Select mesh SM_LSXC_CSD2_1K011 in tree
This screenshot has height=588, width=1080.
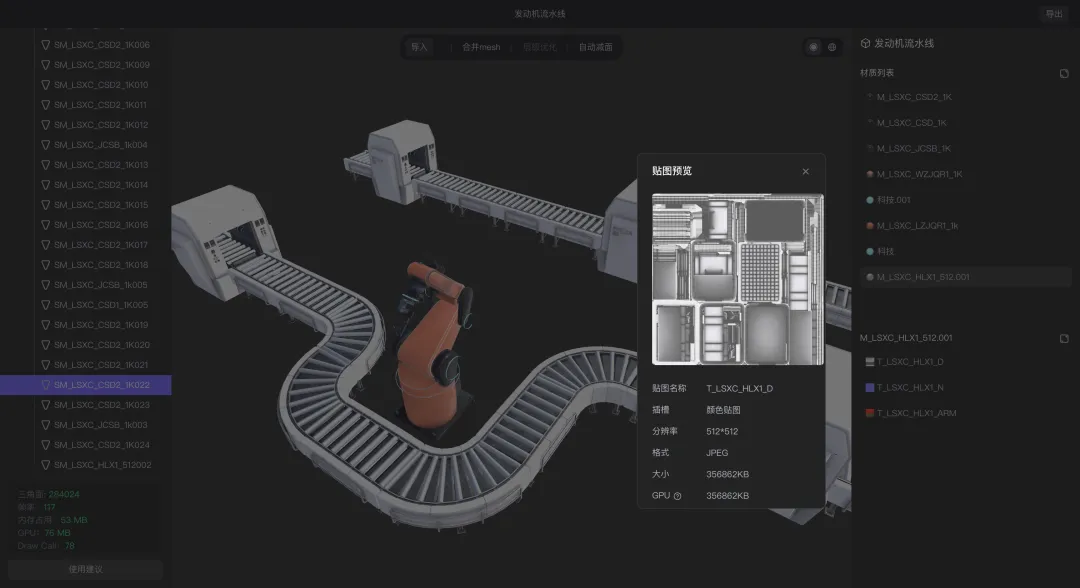pos(102,105)
